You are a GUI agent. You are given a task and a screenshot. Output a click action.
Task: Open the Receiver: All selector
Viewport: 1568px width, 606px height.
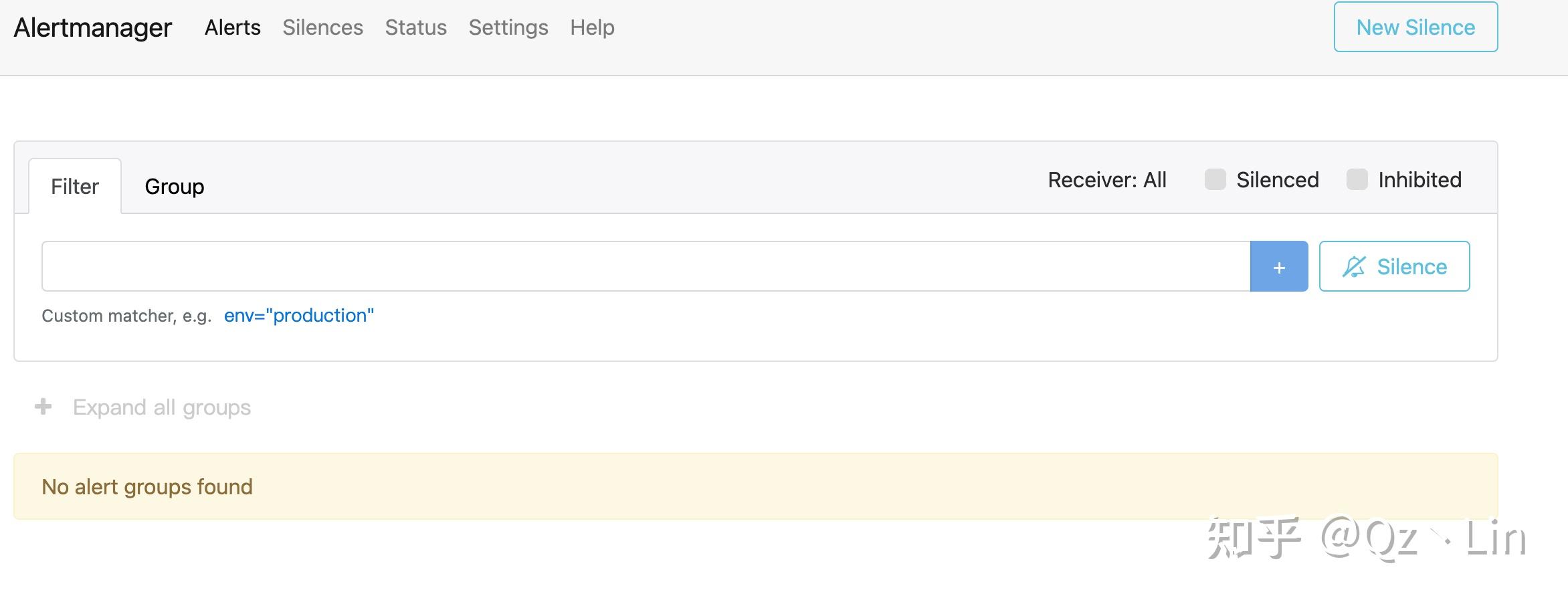click(1106, 180)
